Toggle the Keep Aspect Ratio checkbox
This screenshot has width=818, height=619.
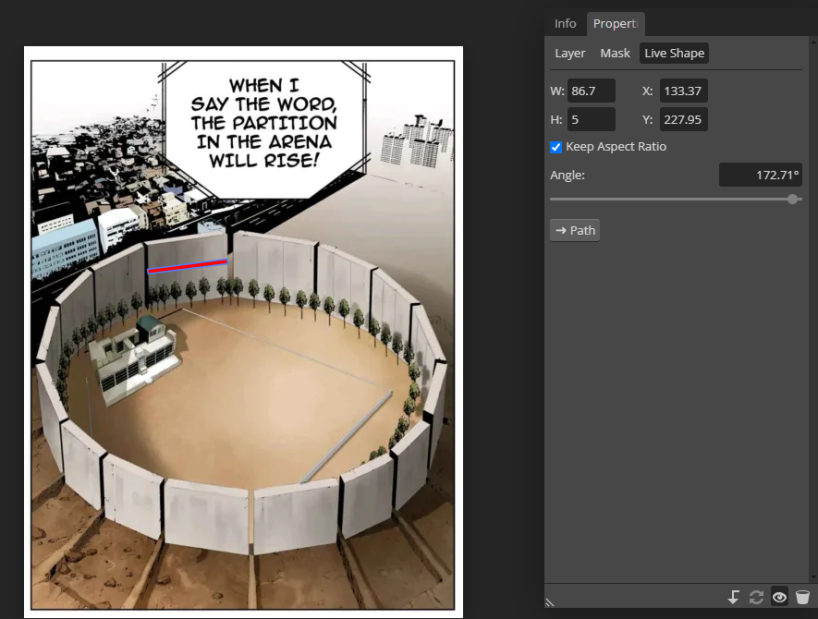tap(556, 147)
